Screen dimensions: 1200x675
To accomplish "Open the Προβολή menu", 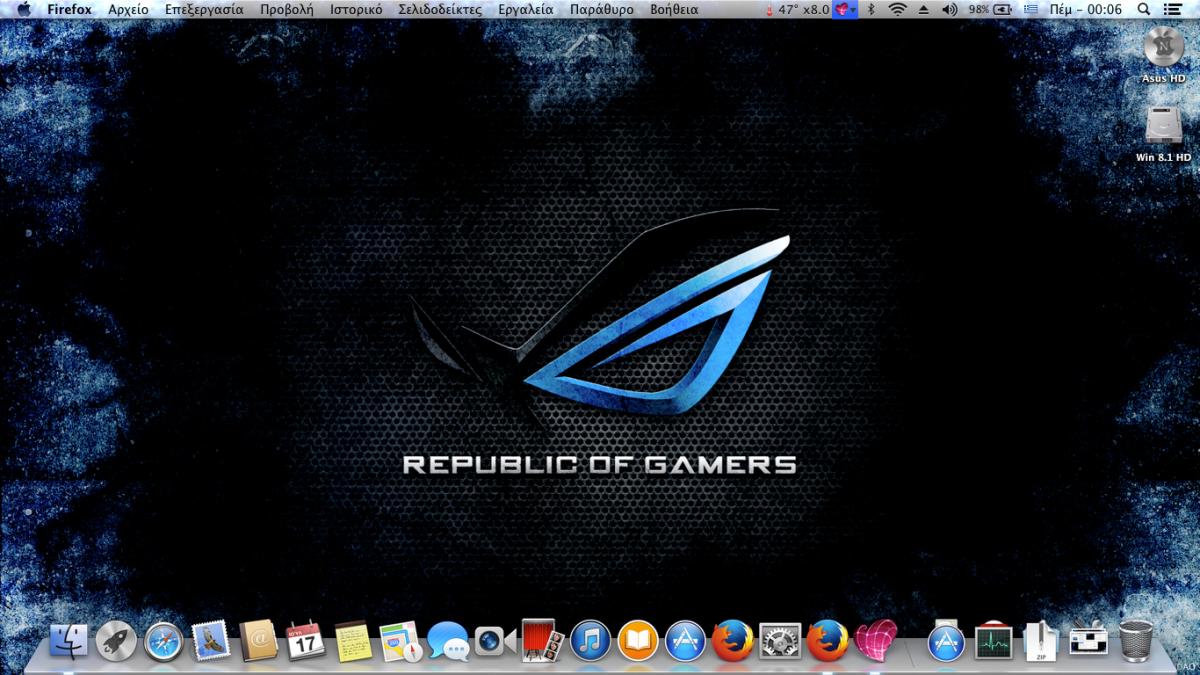I will [x=287, y=9].
